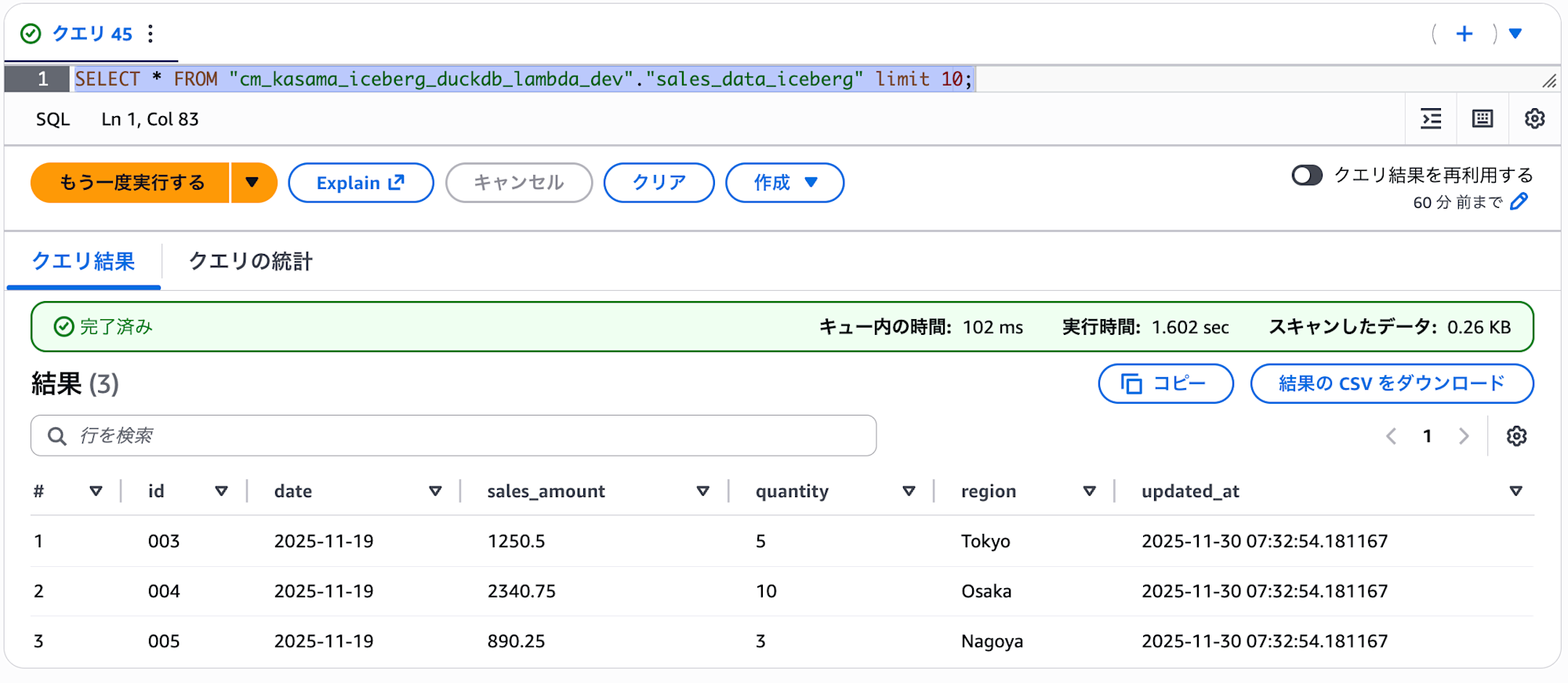The height and width of the screenshot is (683, 1568).
Task: Select the Osaka region cell
Action: 986,591
